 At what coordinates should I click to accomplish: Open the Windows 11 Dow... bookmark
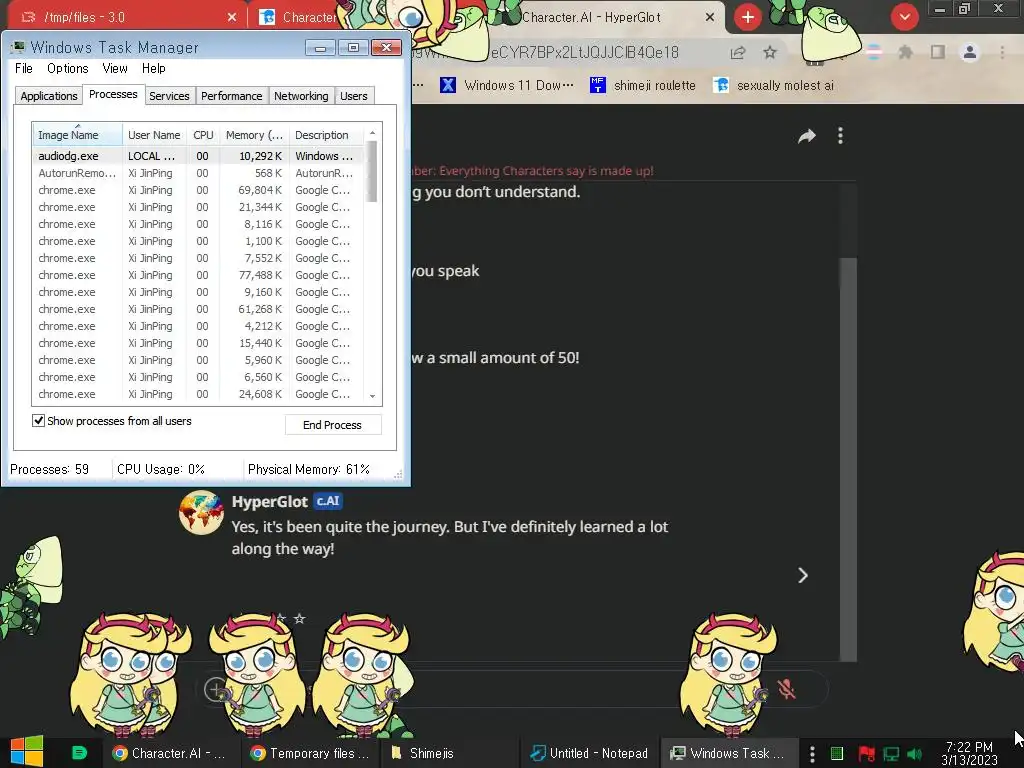507,86
